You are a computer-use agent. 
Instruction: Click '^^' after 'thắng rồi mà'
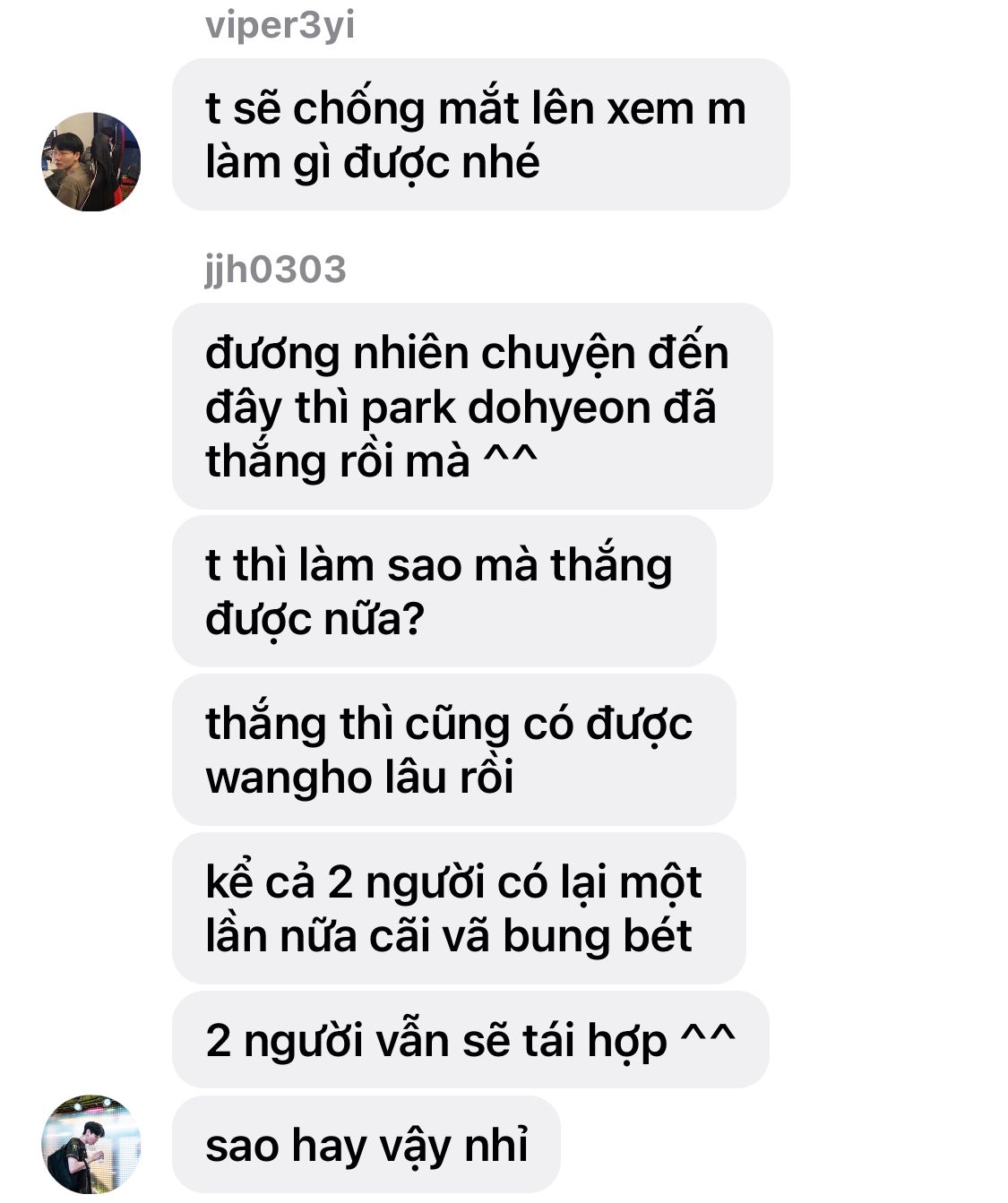pos(511,457)
